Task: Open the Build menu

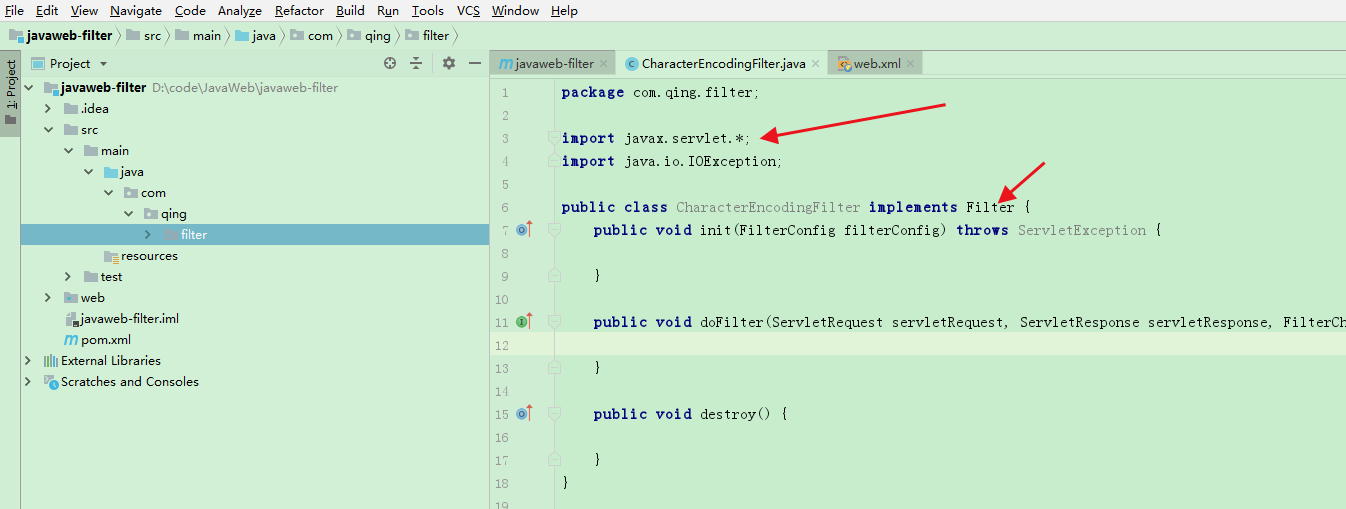Action: tap(350, 11)
